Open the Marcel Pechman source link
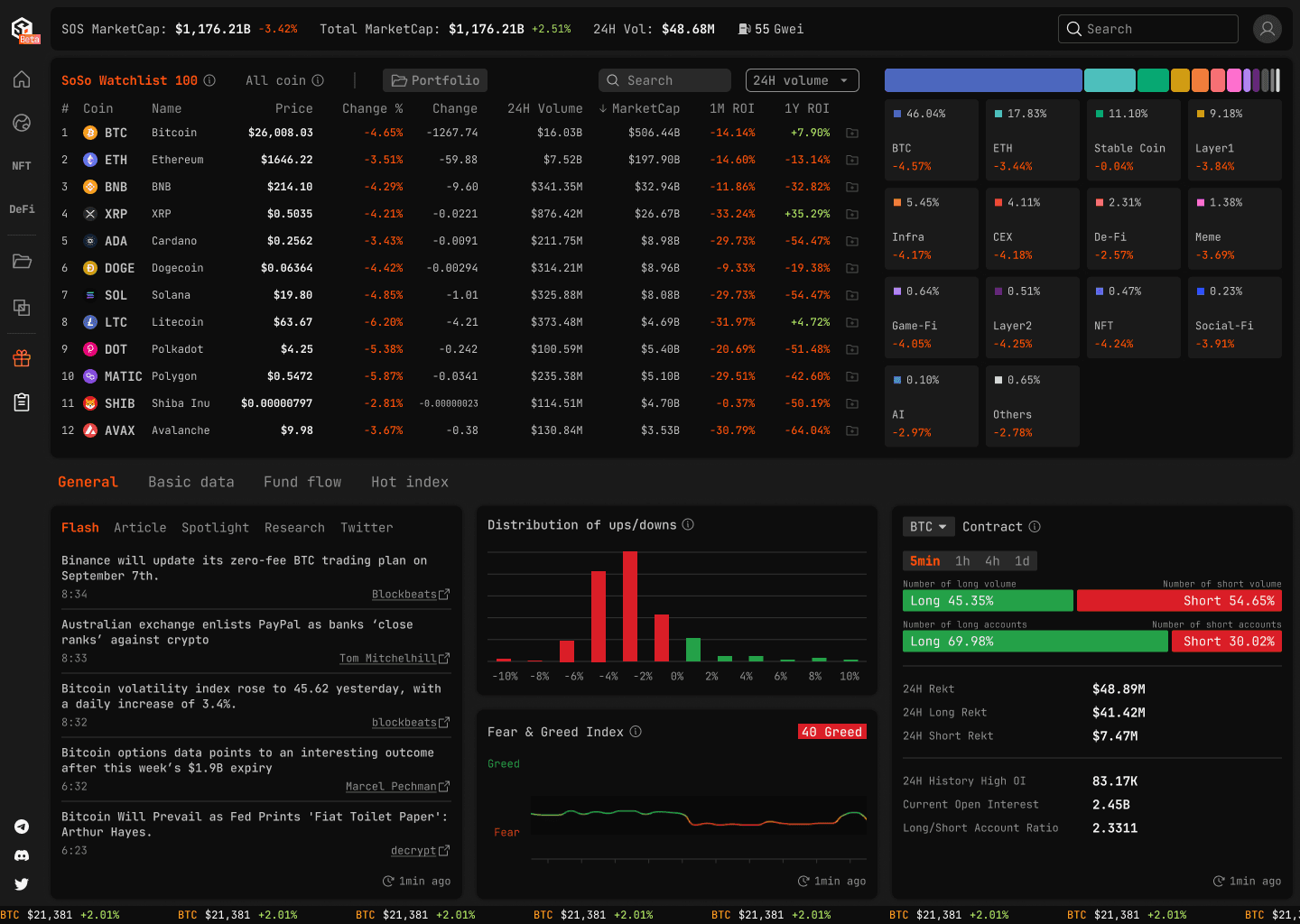1300x924 pixels. coord(391,787)
